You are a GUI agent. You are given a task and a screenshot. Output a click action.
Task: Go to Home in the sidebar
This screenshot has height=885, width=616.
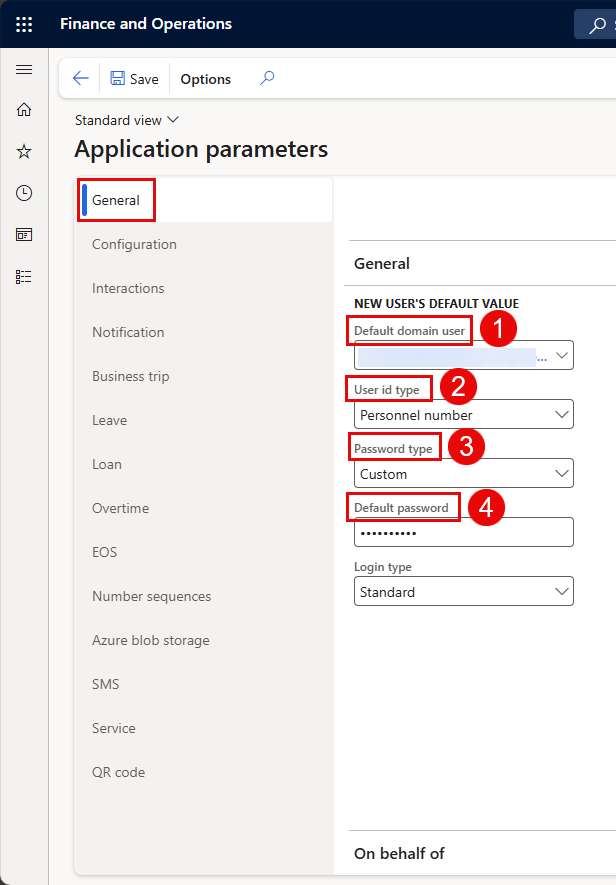24,110
